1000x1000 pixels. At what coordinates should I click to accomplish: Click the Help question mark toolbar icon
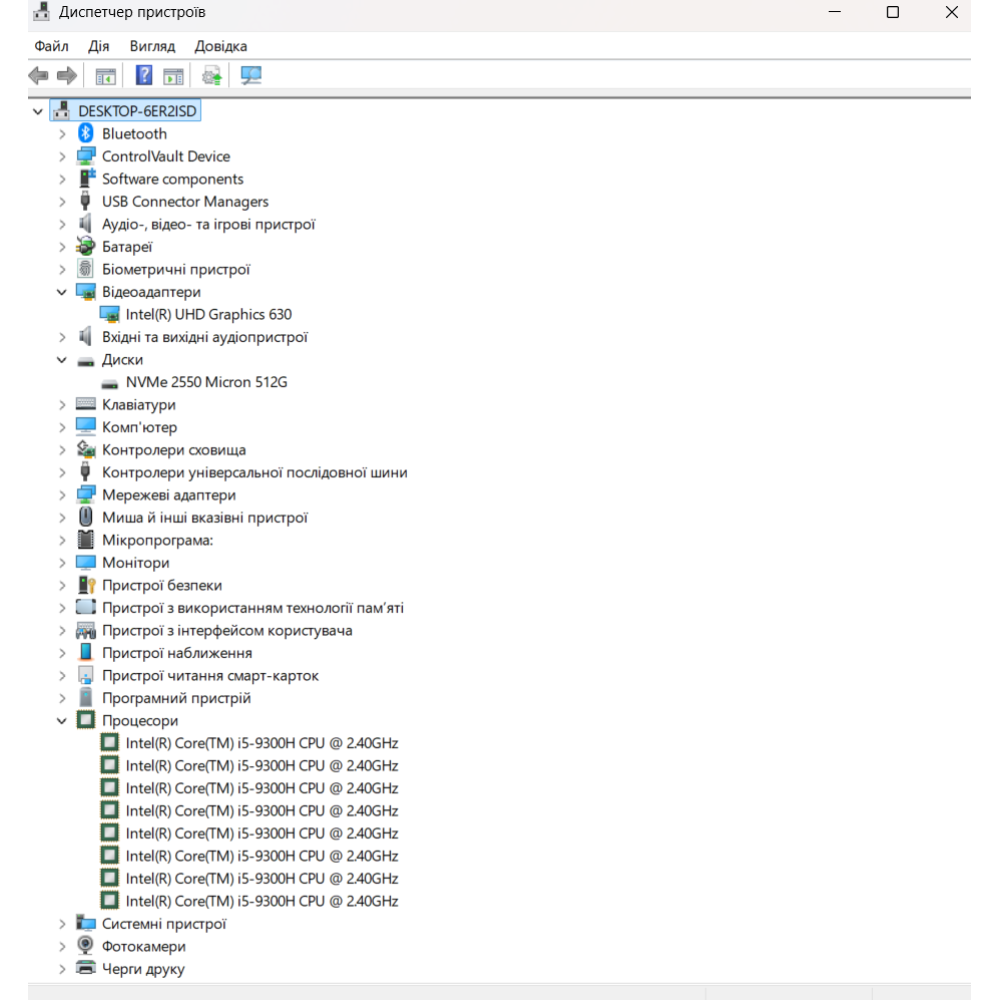coord(144,75)
